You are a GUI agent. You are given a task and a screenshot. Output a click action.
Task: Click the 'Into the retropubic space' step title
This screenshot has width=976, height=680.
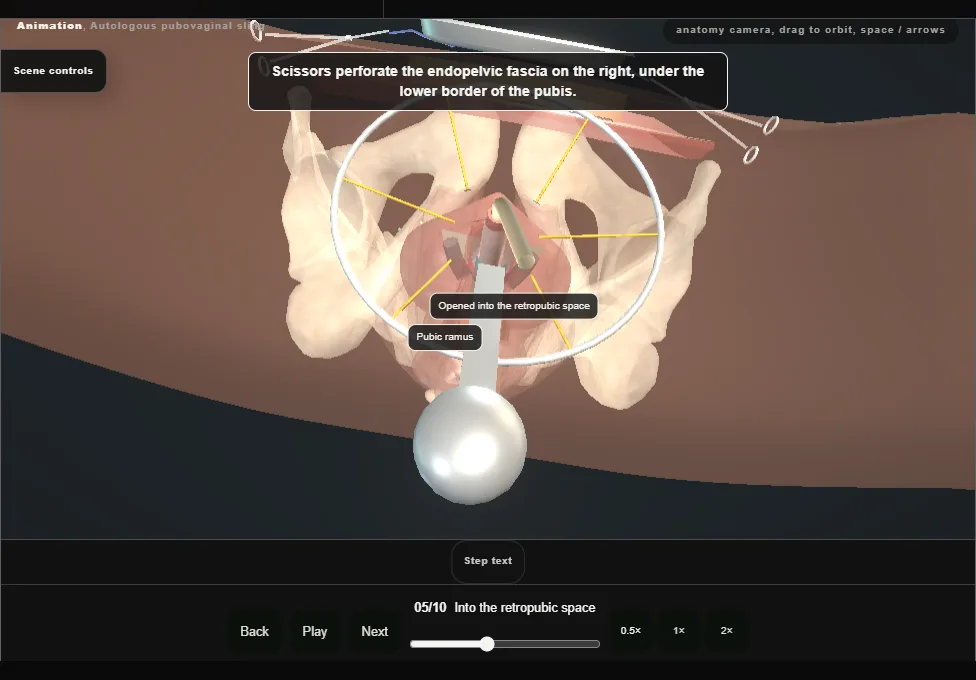[525, 608]
